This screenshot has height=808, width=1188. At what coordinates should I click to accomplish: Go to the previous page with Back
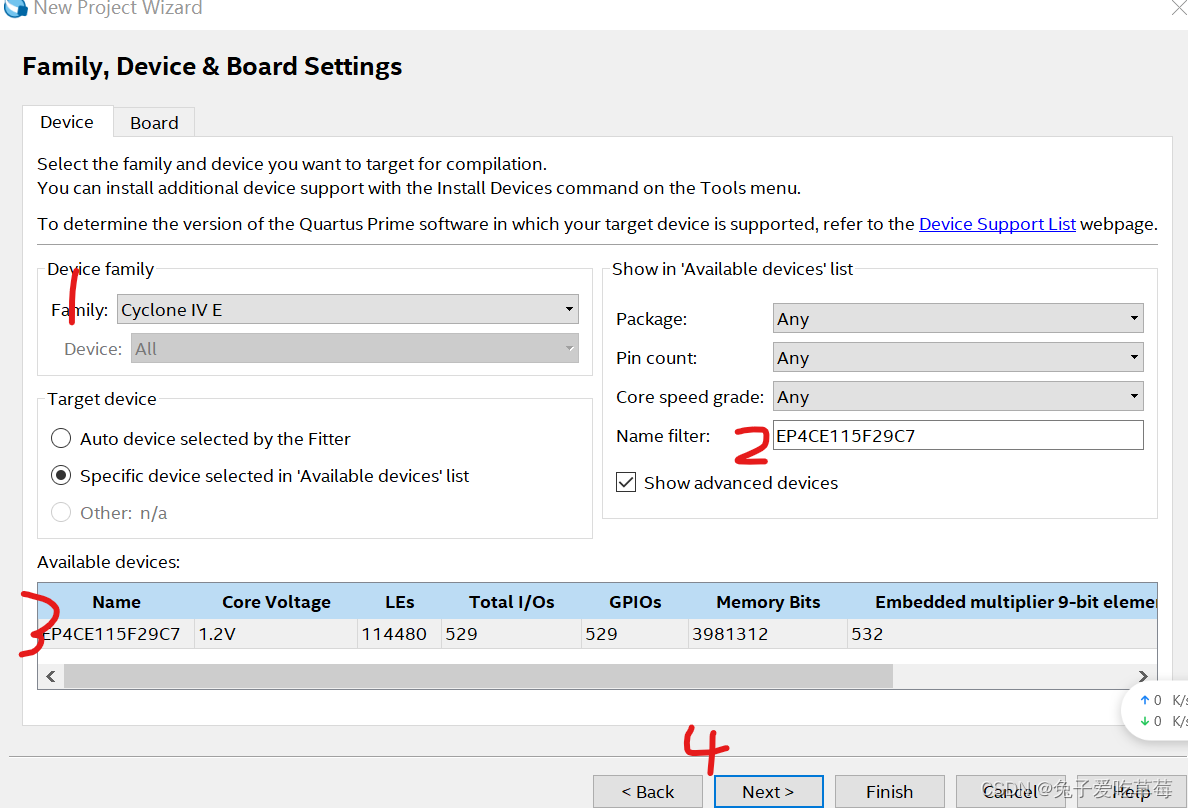pyautogui.click(x=647, y=792)
